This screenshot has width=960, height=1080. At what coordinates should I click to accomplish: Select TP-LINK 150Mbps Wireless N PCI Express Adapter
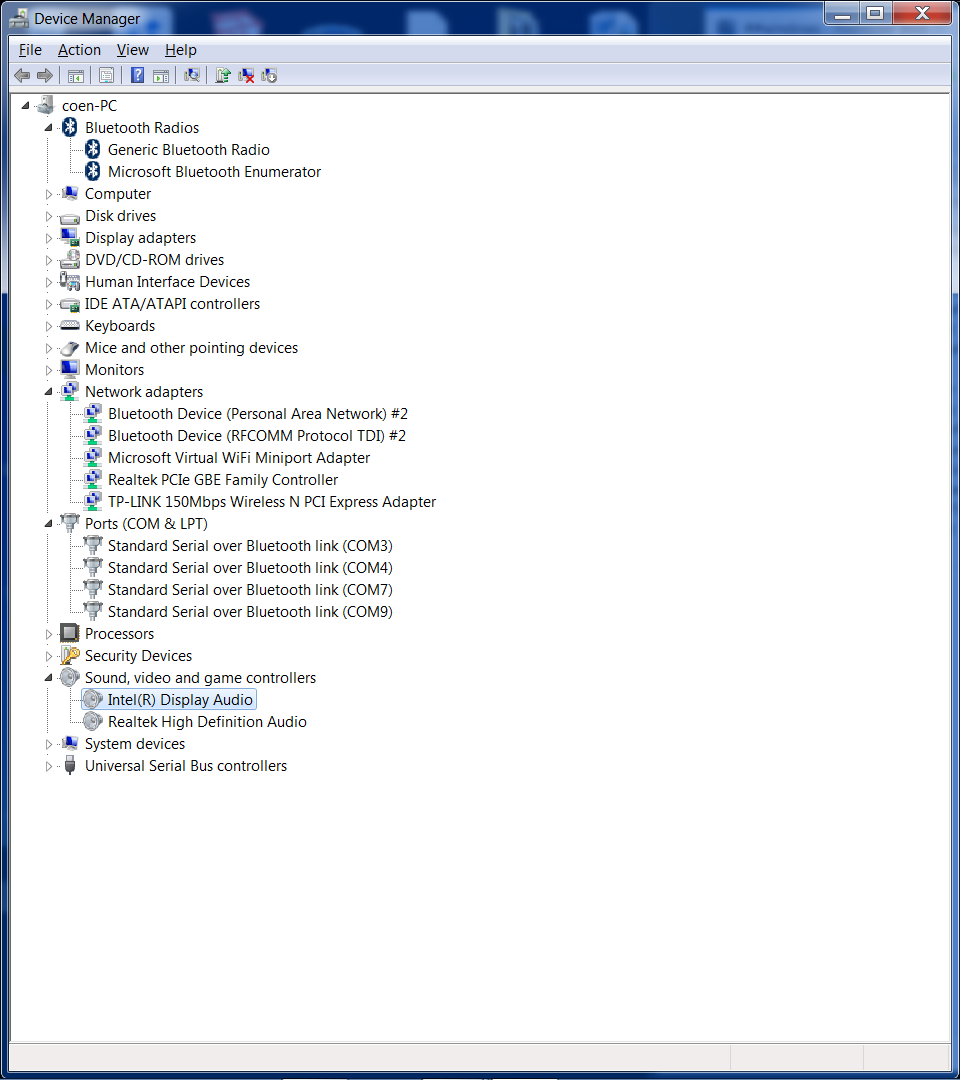tap(272, 501)
